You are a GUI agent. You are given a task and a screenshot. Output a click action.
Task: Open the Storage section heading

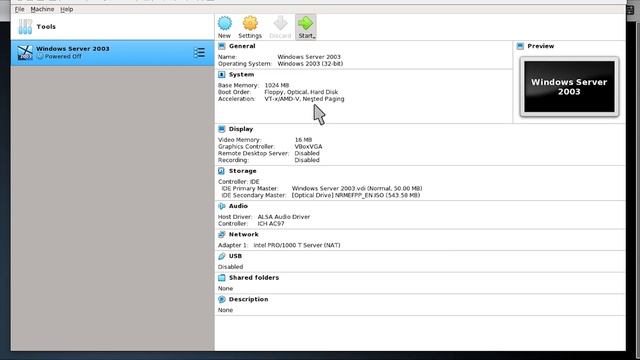pos(242,171)
